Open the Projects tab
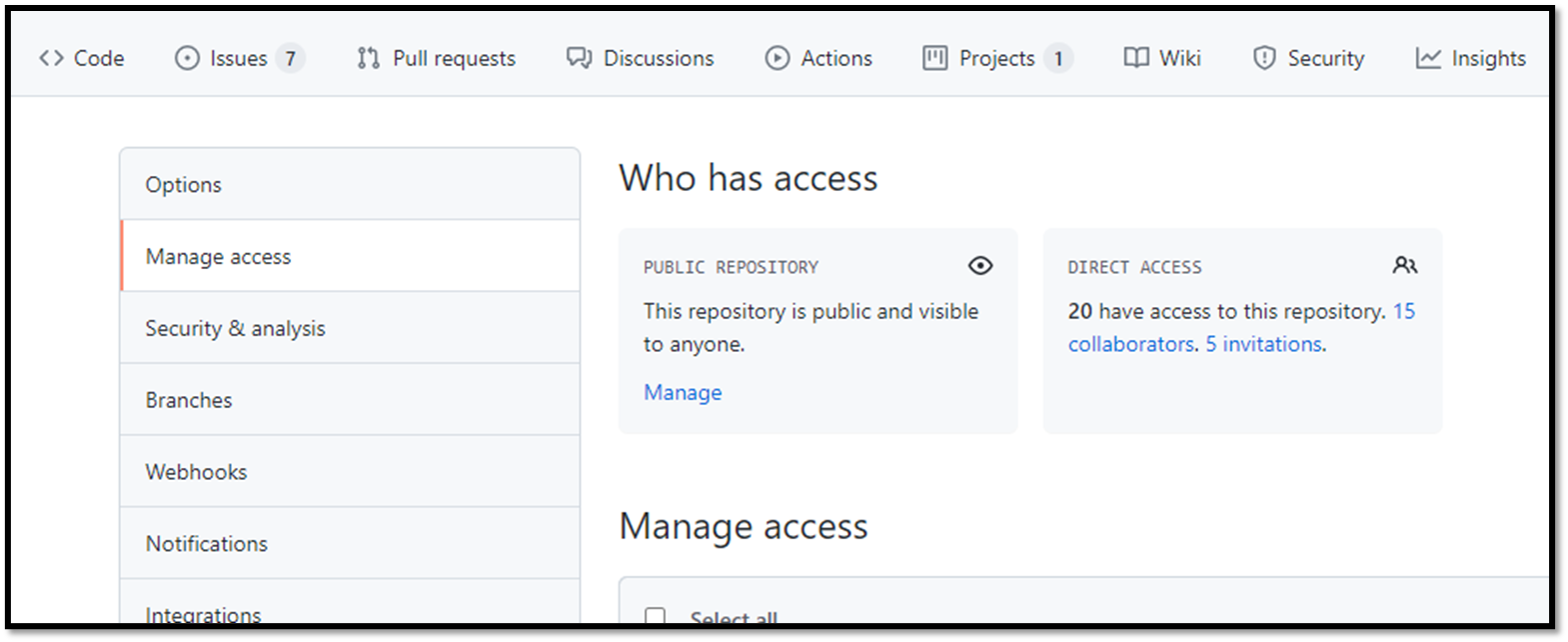 pos(997,58)
